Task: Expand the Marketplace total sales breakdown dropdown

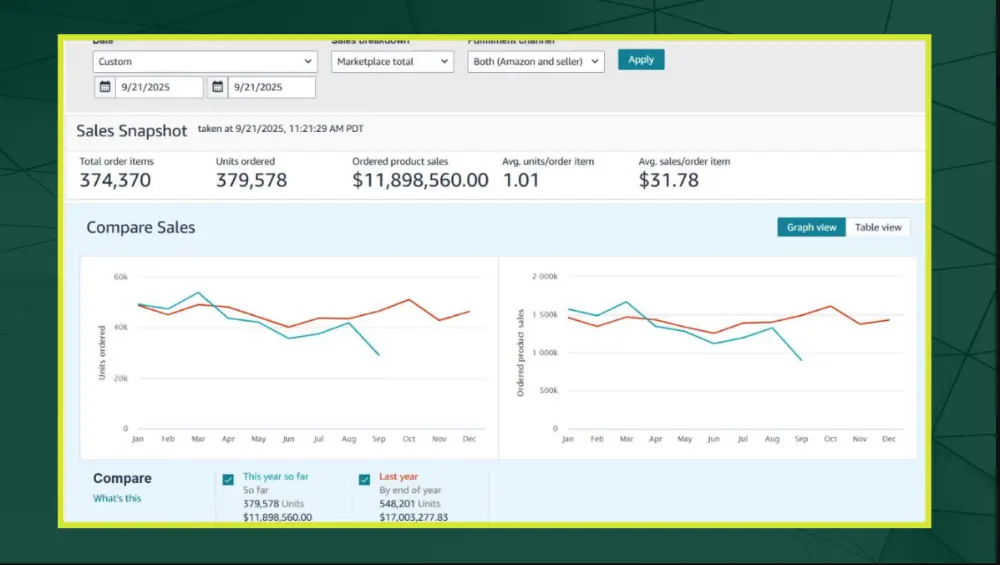Action: click(392, 61)
